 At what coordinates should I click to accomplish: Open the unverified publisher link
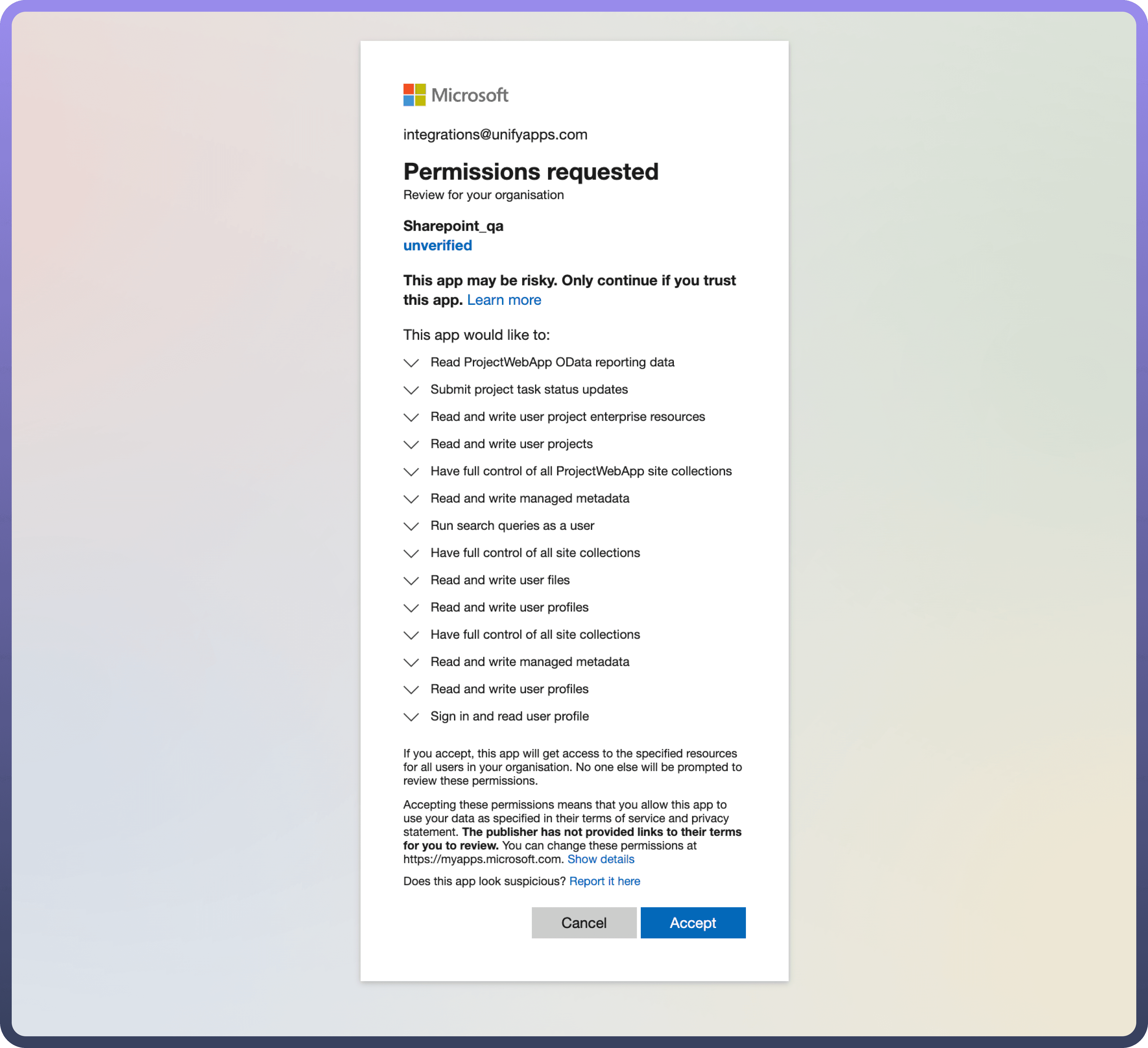pos(437,245)
